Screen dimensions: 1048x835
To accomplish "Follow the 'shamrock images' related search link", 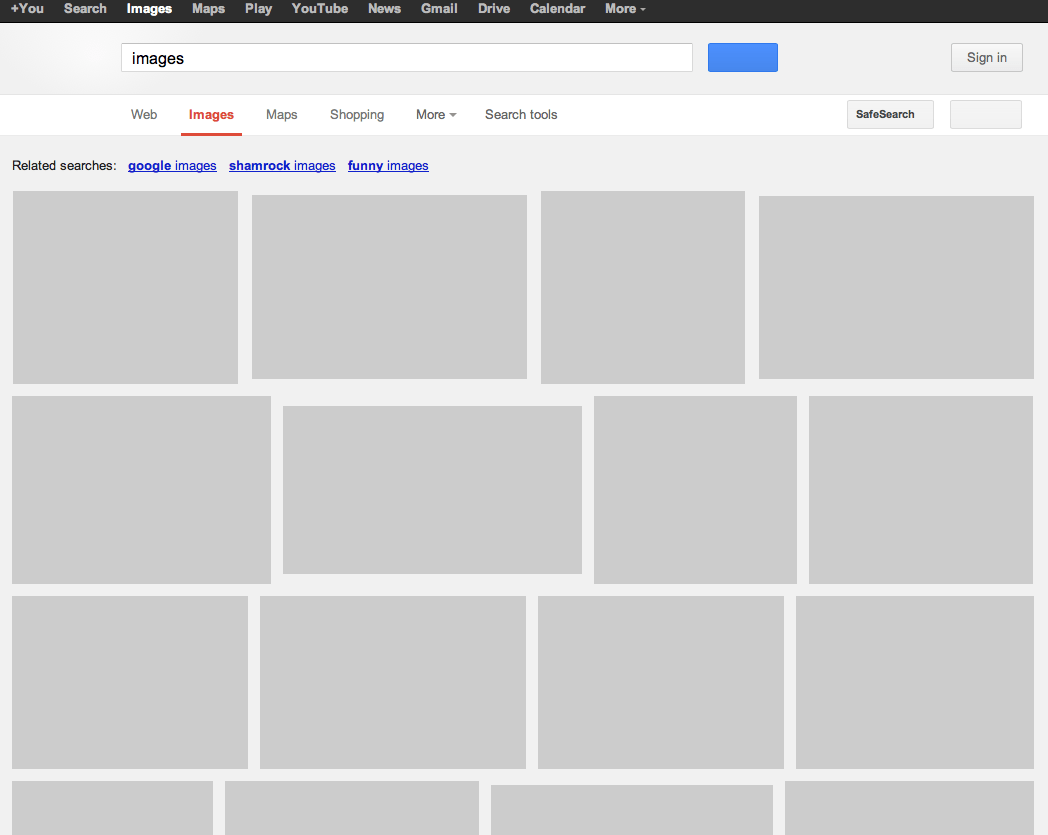I will tap(281, 165).
